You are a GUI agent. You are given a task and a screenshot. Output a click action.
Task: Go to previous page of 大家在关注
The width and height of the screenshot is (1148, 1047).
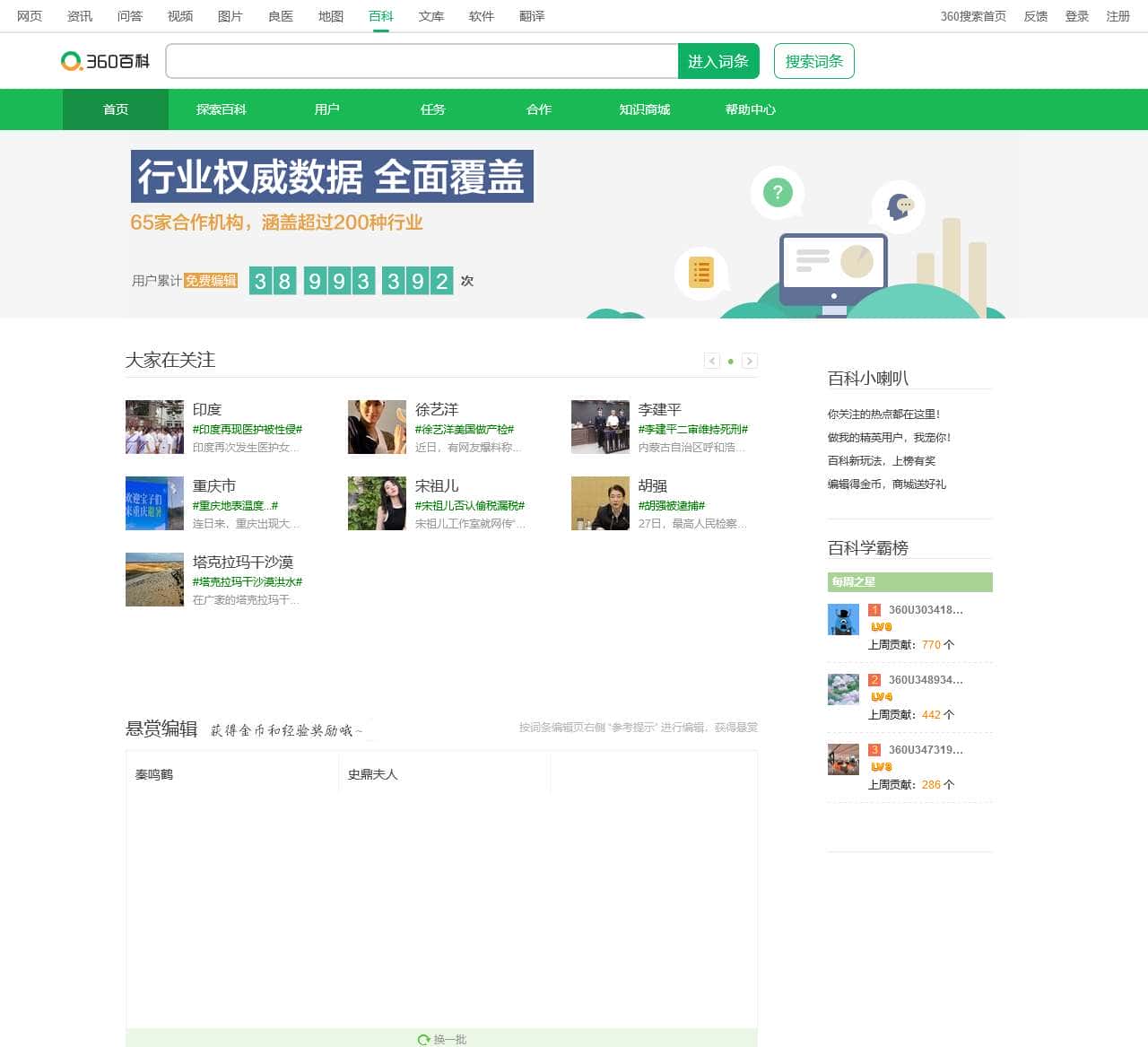712,361
